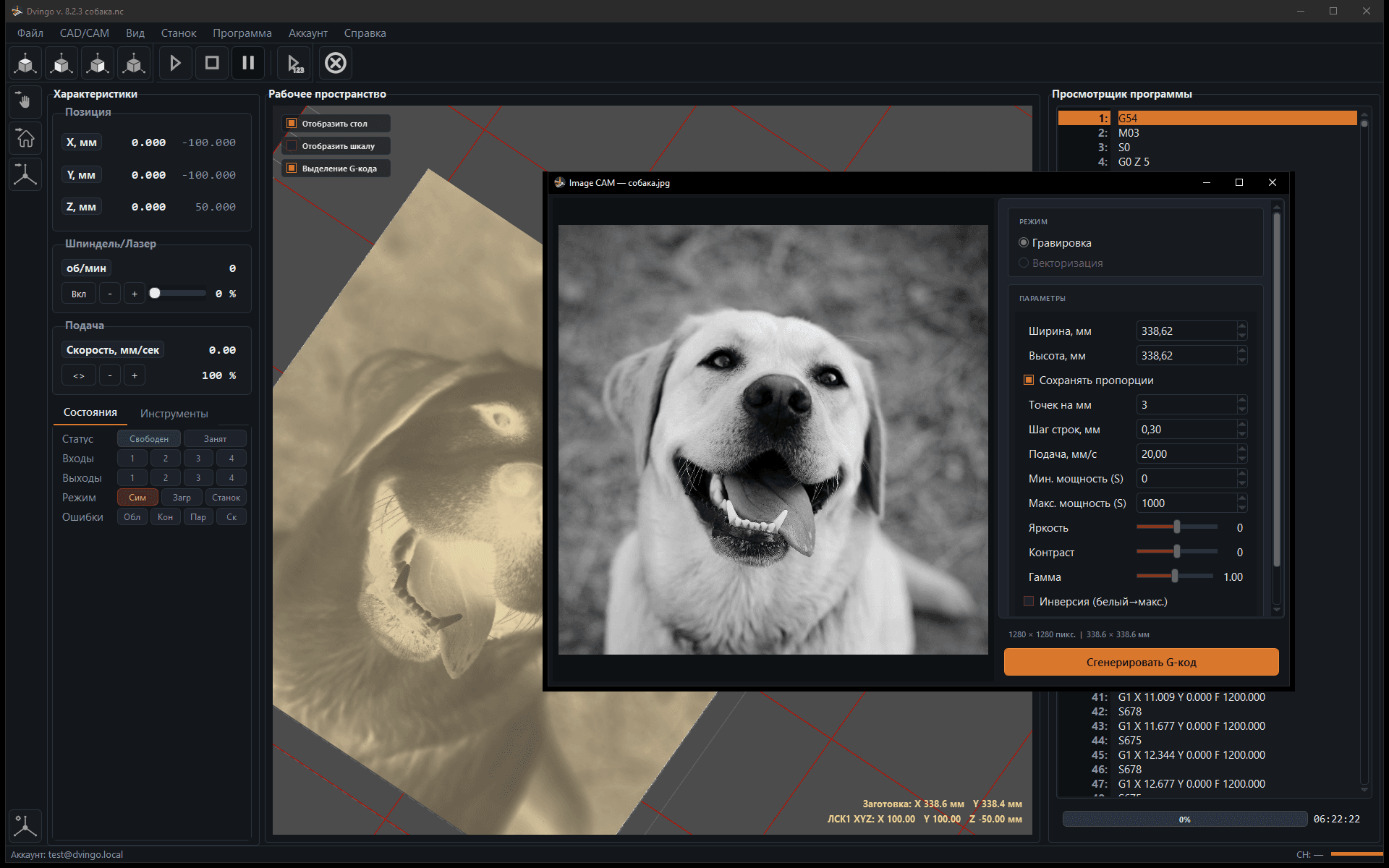
Task: Click the spindle Вкл button
Action: click(x=79, y=294)
